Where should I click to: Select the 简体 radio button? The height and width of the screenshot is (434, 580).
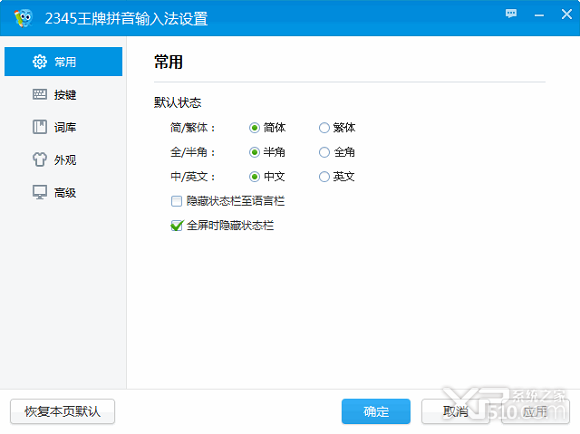pyautogui.click(x=254, y=128)
